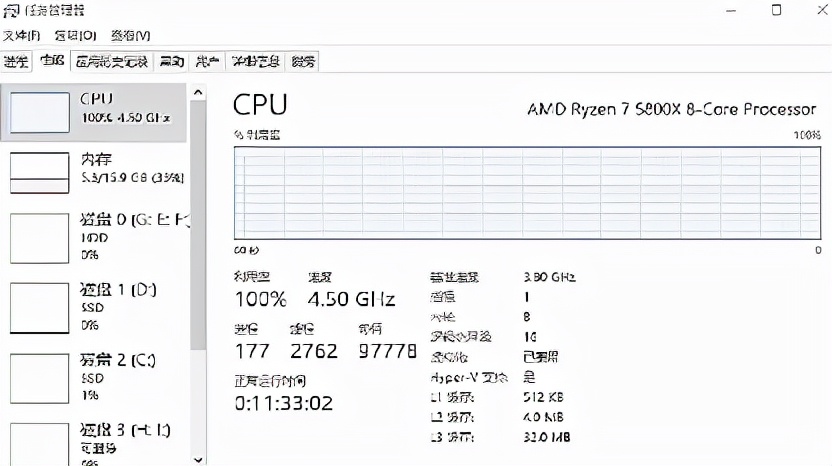
Task: Open the View (V) menu
Action: tap(131, 36)
